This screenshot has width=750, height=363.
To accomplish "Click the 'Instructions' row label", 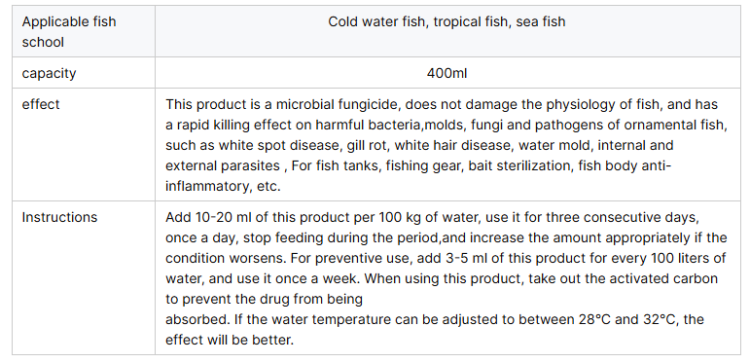I will click(59, 217).
